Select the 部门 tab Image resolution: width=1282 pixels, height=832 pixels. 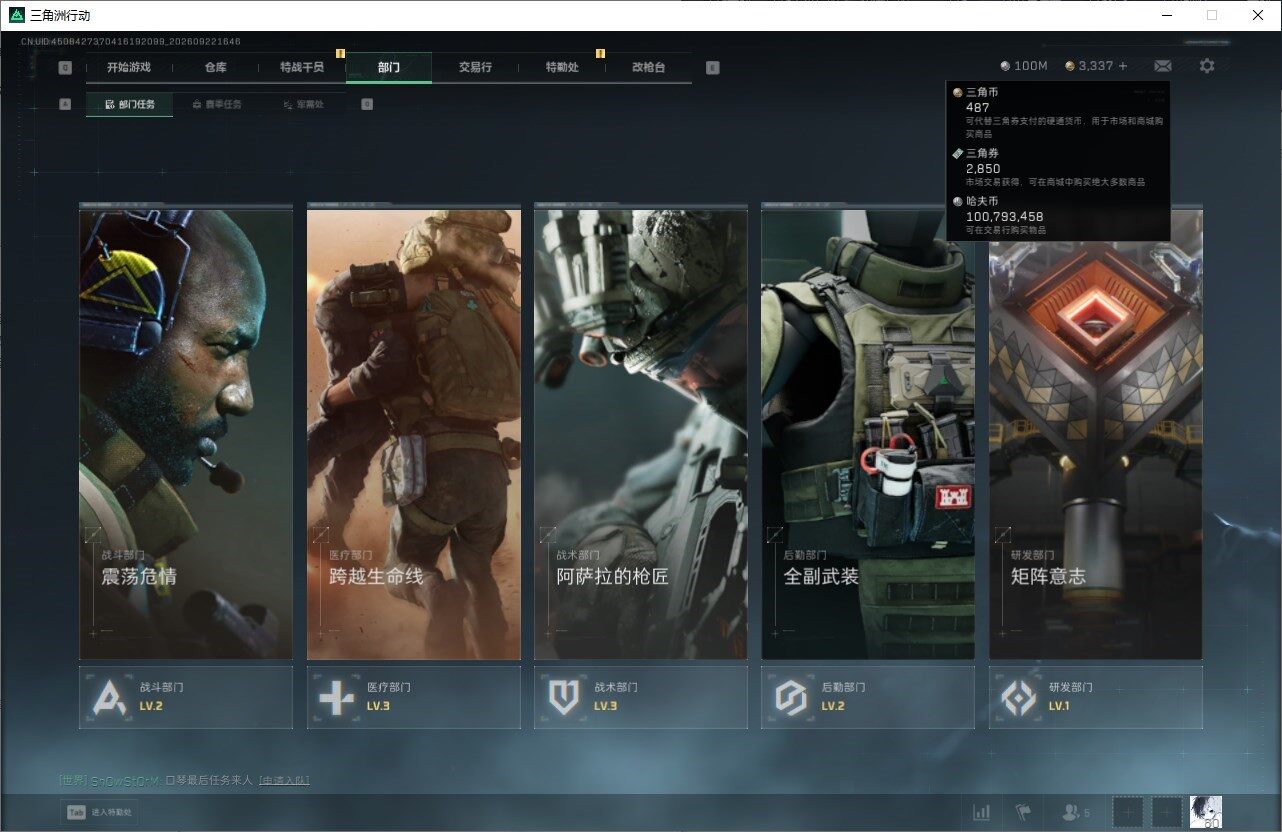tap(389, 68)
